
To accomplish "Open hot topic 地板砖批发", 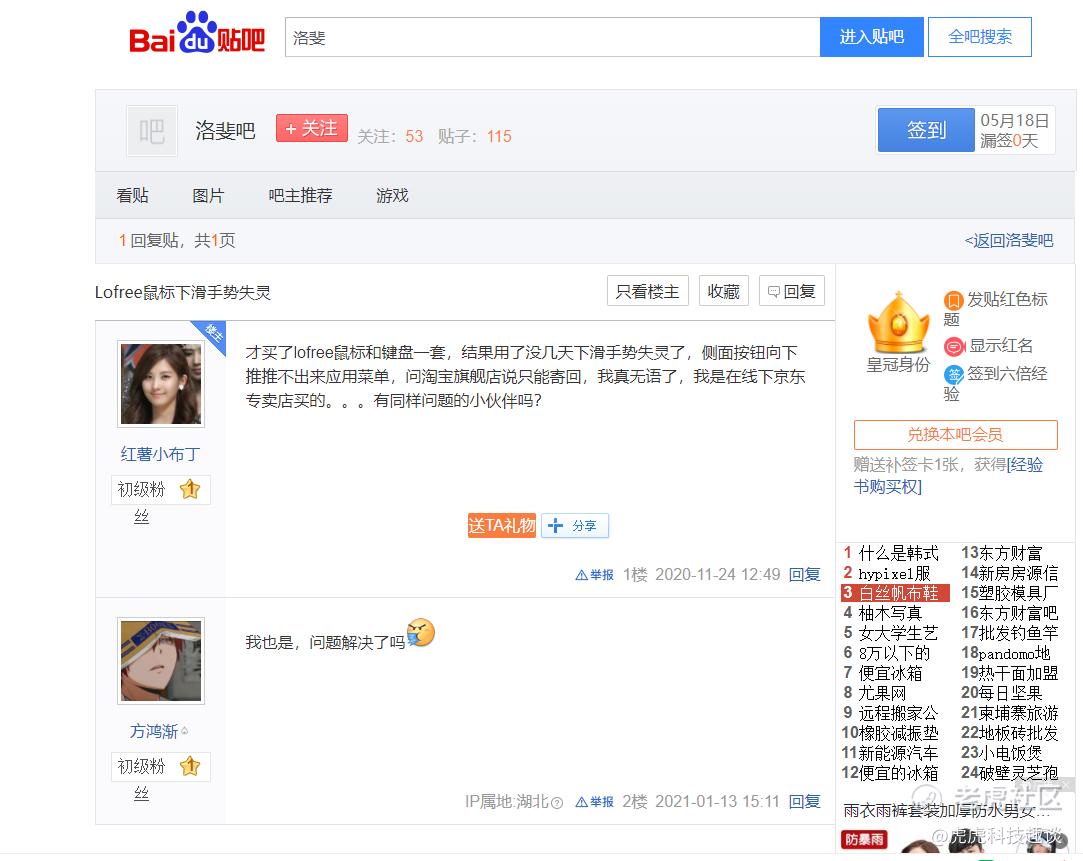I will click(1019, 733).
